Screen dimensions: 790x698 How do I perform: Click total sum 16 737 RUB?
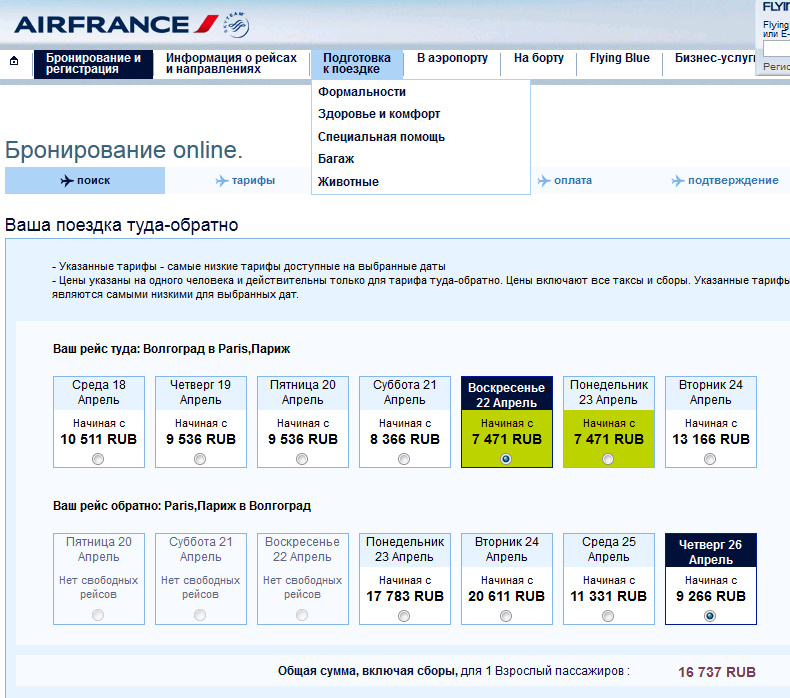click(717, 672)
